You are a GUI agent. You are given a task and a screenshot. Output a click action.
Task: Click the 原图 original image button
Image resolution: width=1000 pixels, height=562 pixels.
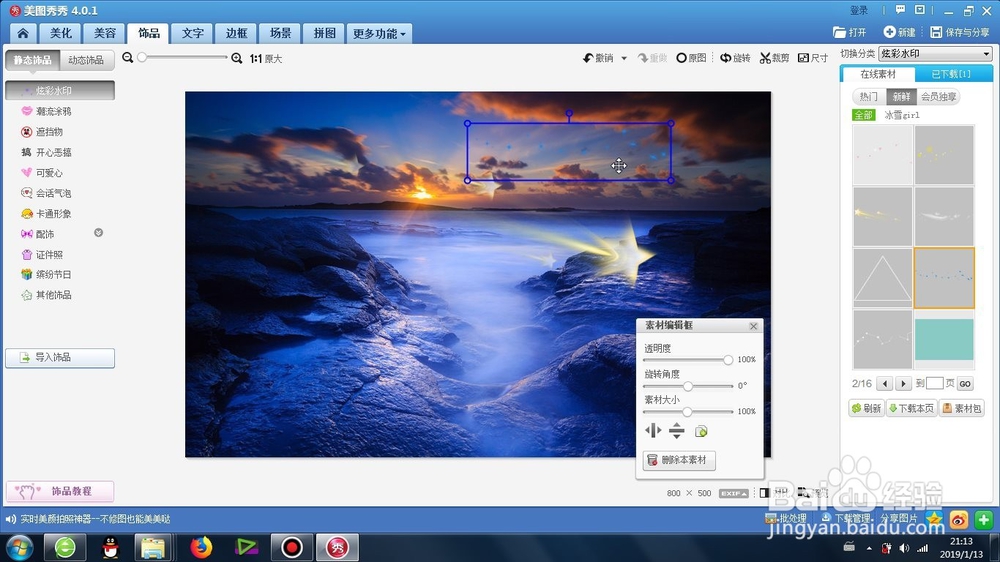(x=691, y=58)
